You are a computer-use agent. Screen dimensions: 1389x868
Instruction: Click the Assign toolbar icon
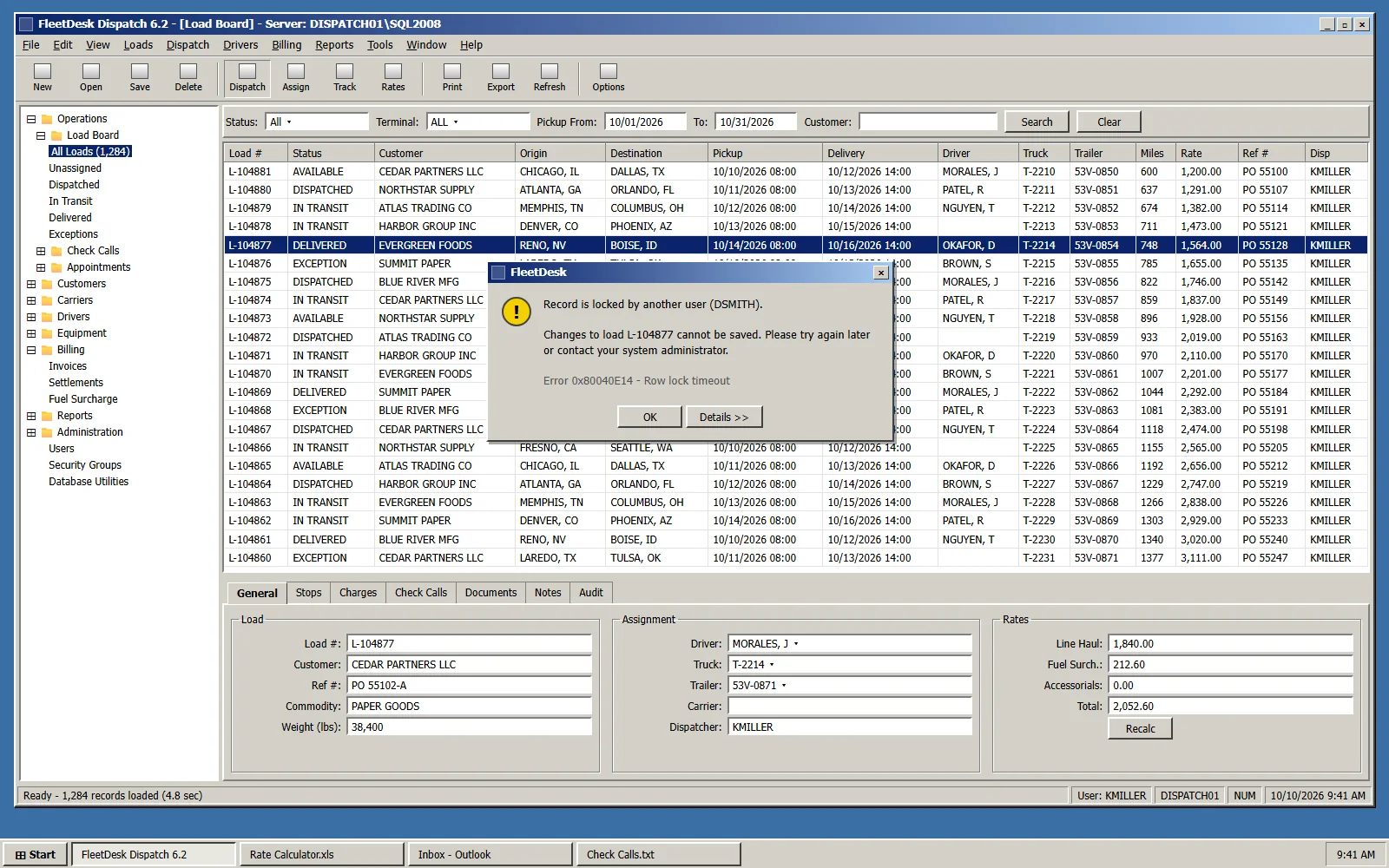pyautogui.click(x=296, y=77)
